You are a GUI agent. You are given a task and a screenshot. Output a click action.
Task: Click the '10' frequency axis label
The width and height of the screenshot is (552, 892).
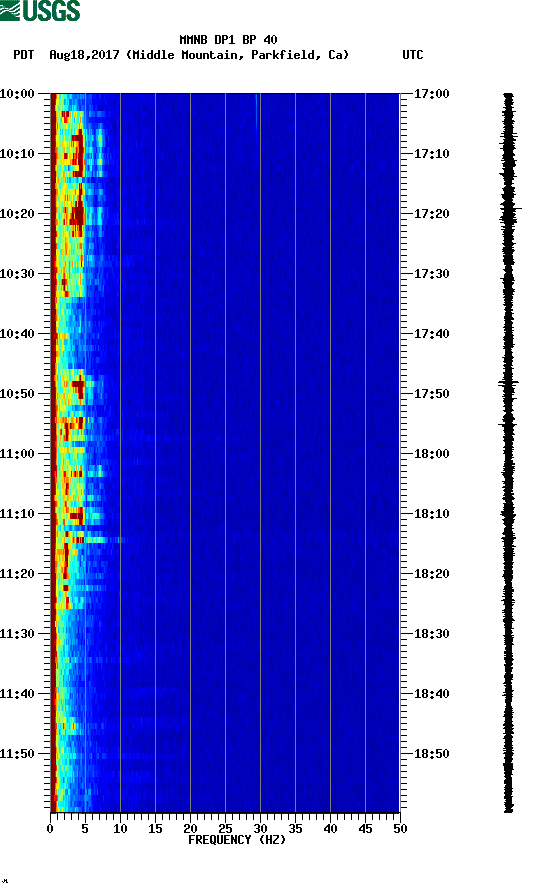point(120,828)
